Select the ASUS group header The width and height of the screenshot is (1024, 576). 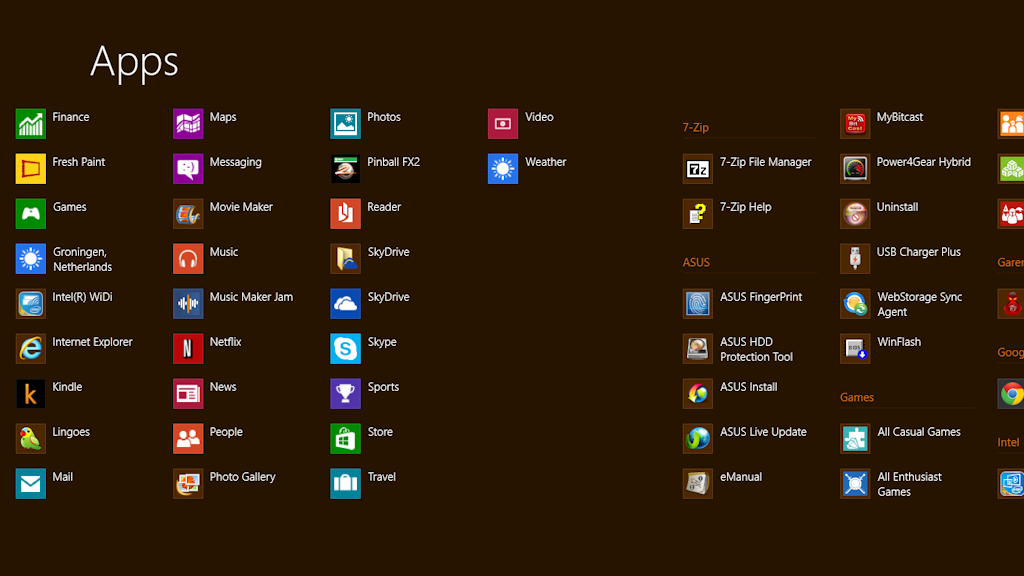point(696,263)
